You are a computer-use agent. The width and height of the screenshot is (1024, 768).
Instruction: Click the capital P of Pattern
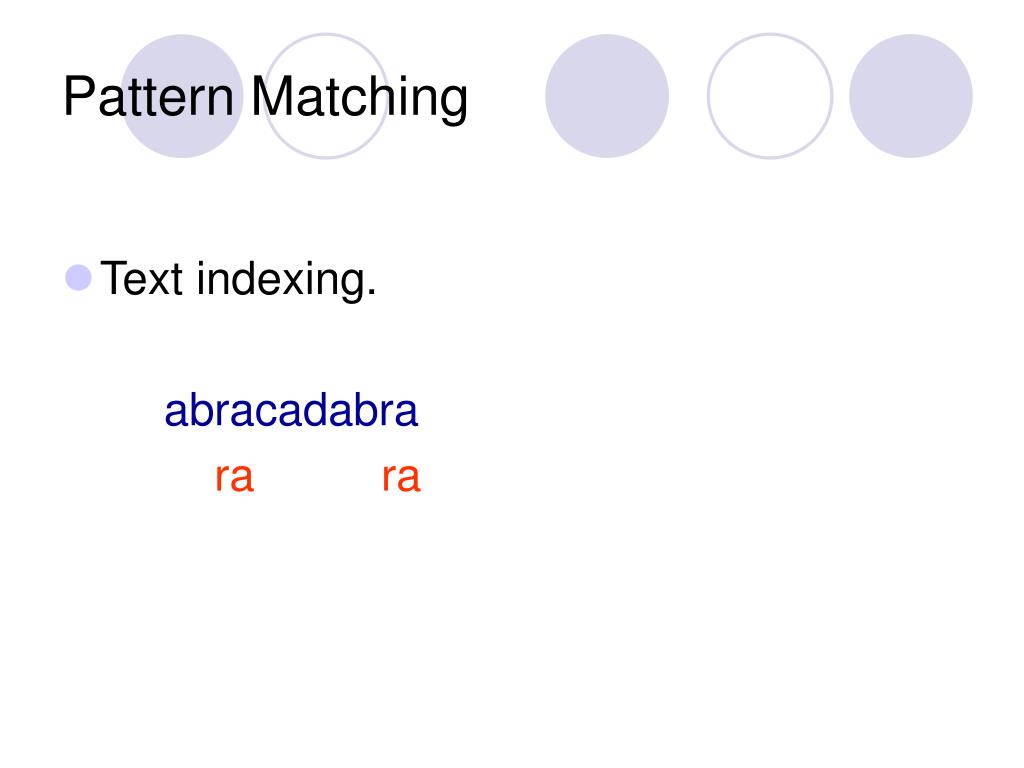tap(79, 97)
